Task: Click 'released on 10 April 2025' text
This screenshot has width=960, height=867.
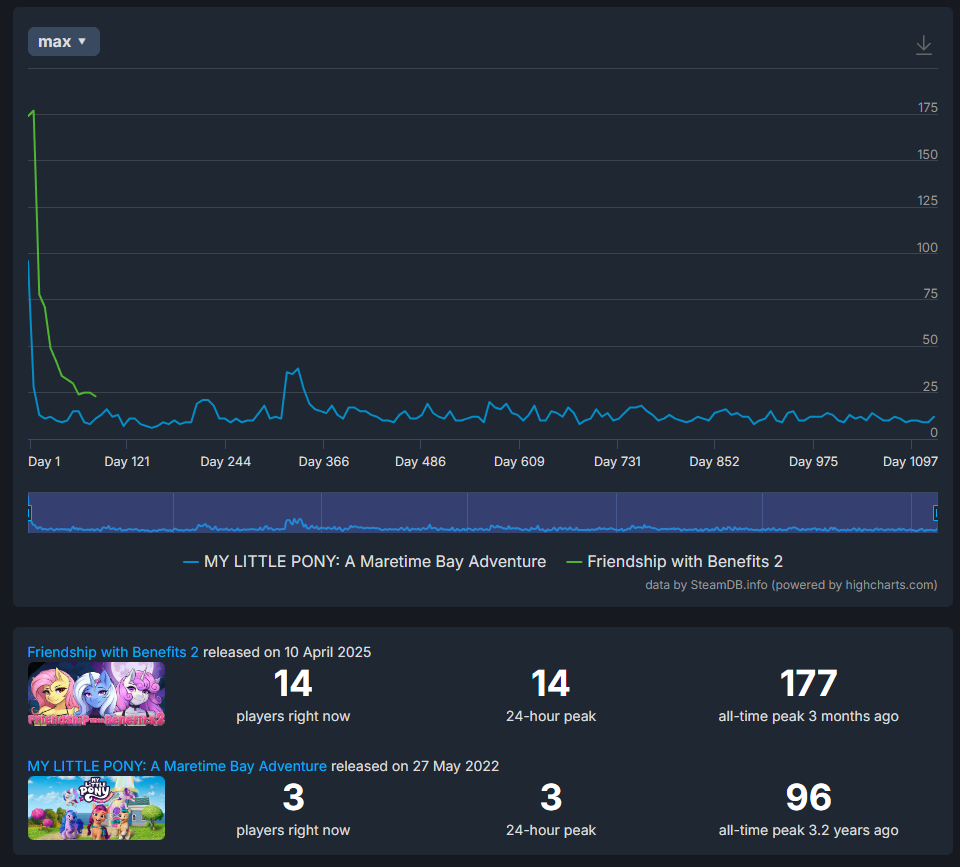Action: (287, 652)
